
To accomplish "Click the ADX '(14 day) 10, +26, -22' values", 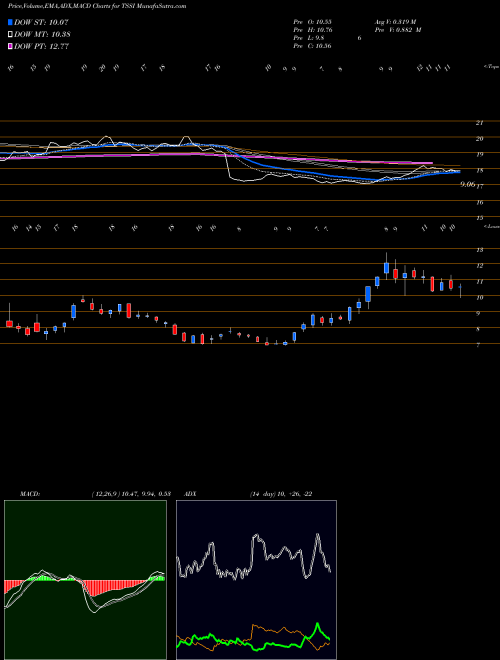I will 281,494.
